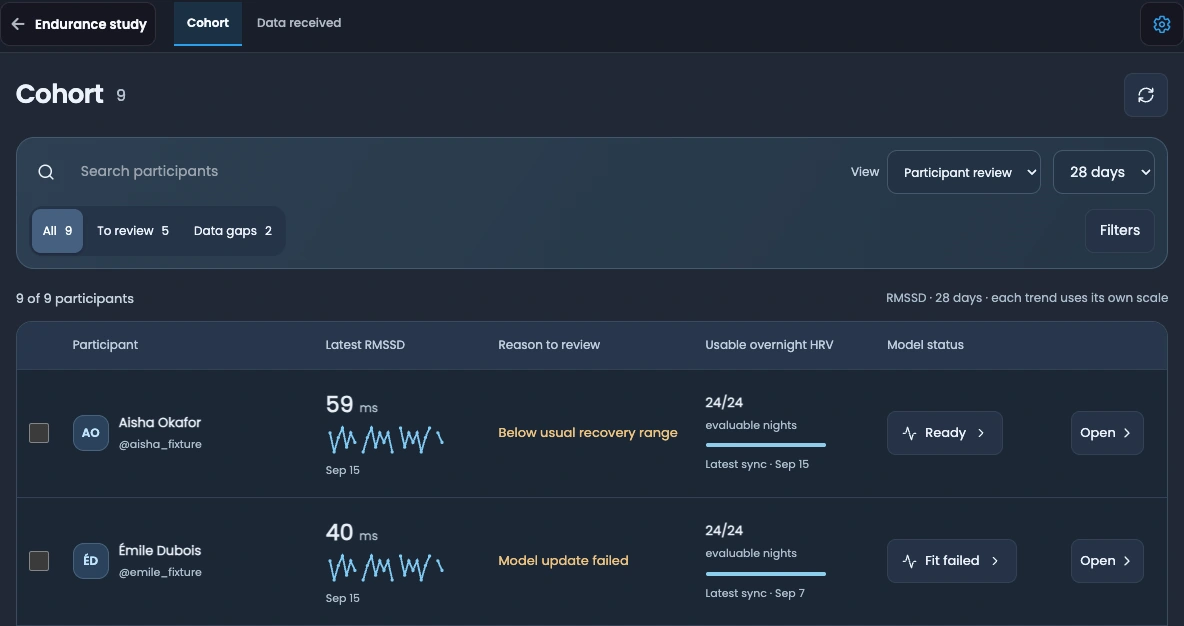Click the 59 ms RMSSD value
1184x626 pixels.
(351, 405)
